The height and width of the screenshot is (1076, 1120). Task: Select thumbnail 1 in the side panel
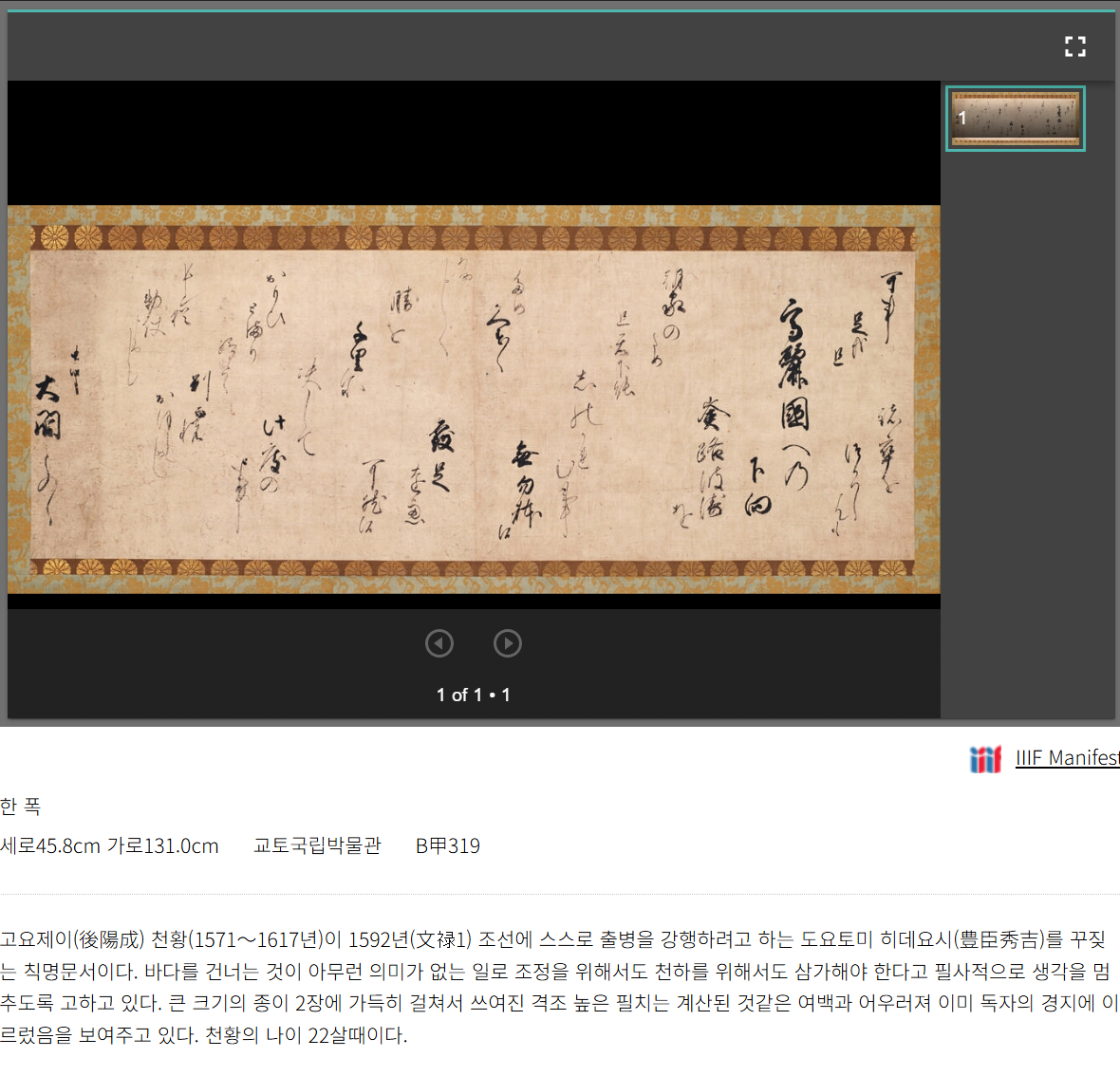(x=1015, y=119)
